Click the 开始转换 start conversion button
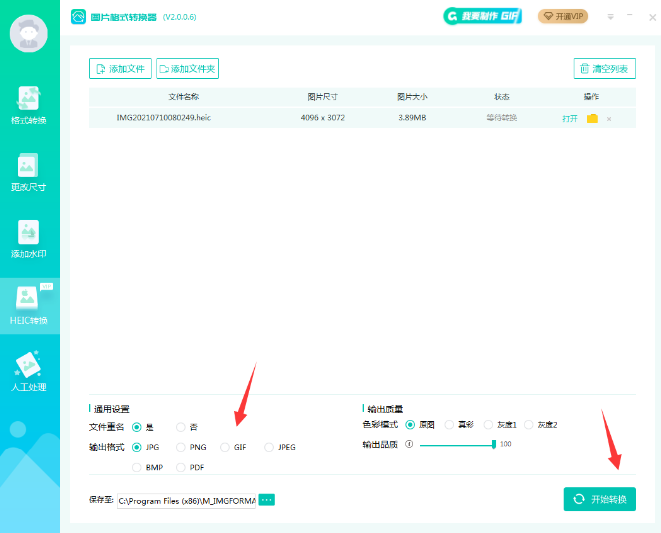 (x=599, y=499)
